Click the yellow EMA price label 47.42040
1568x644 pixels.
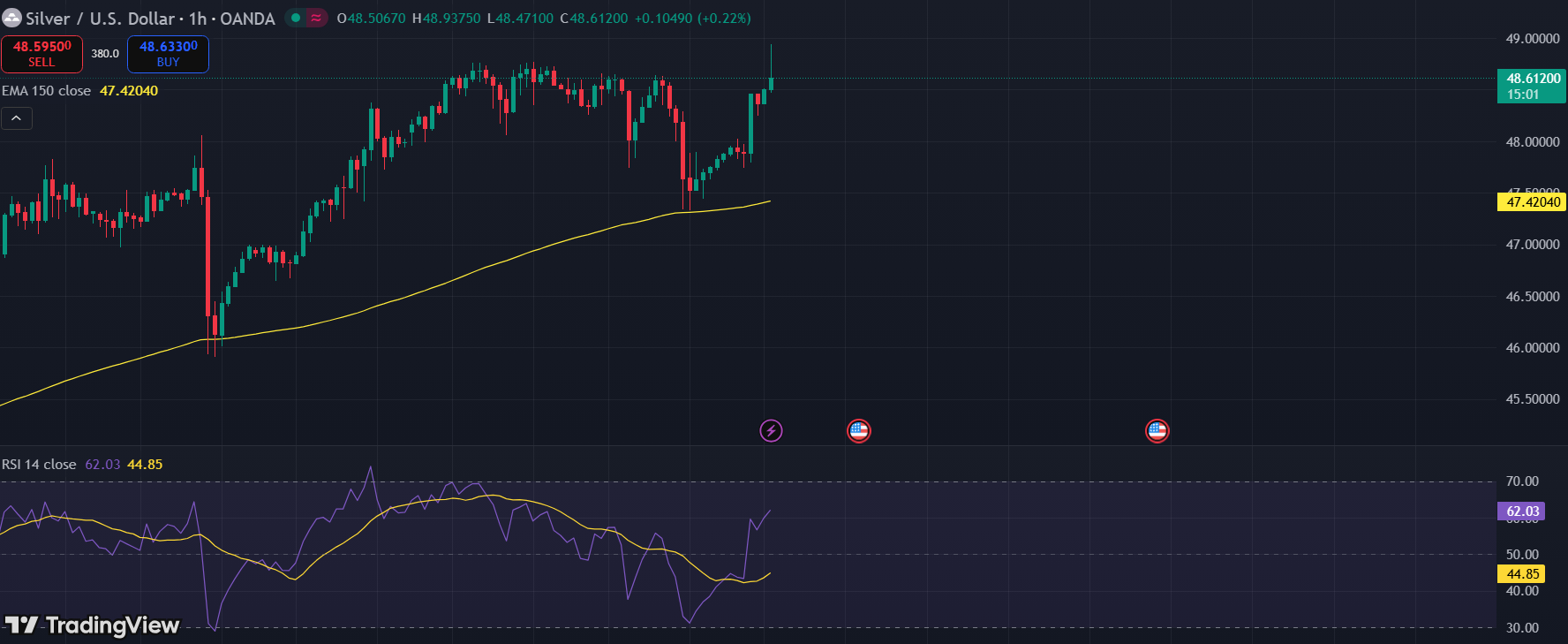pyautogui.click(x=1532, y=202)
